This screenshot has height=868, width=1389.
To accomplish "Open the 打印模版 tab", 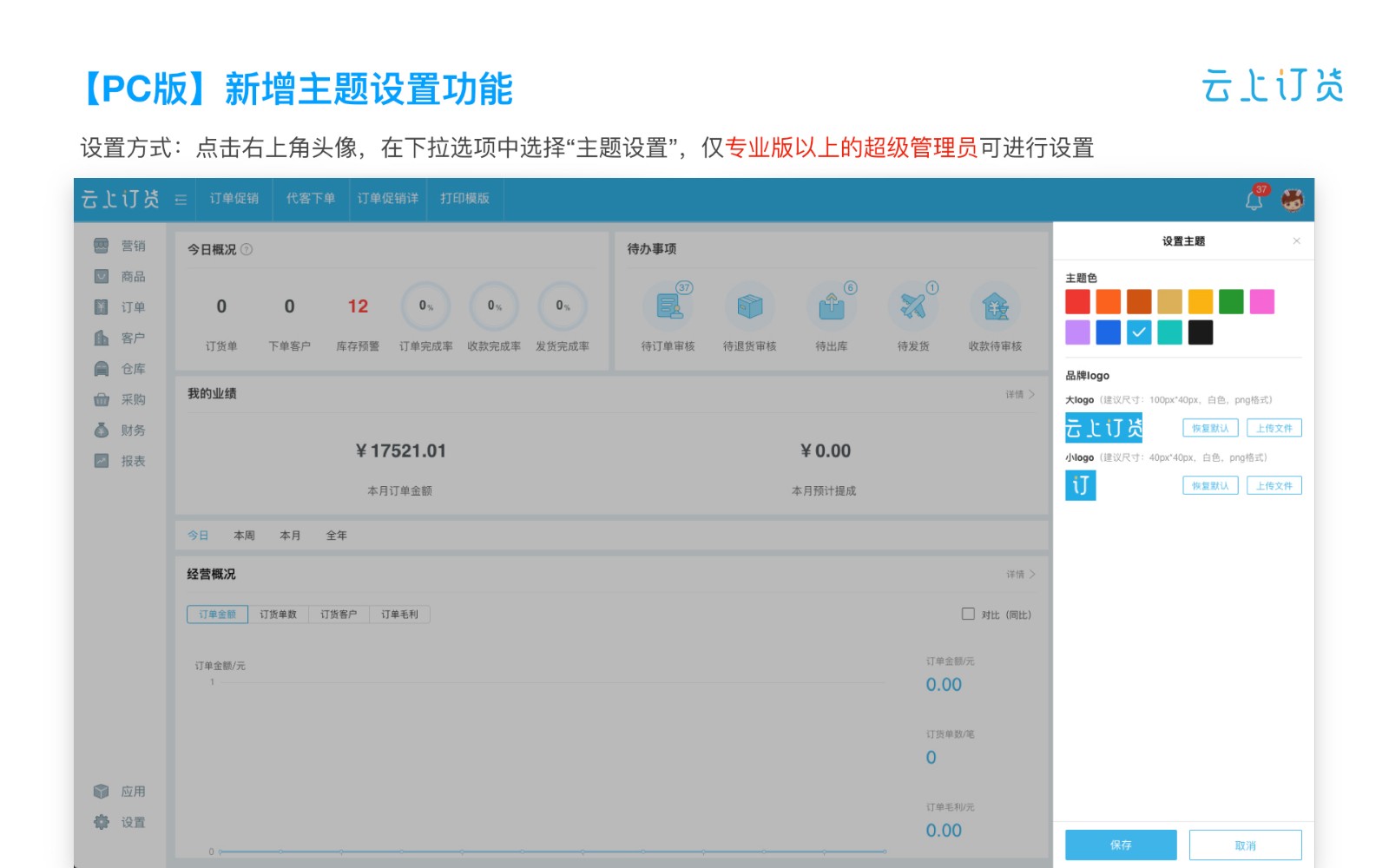I will coord(464,199).
